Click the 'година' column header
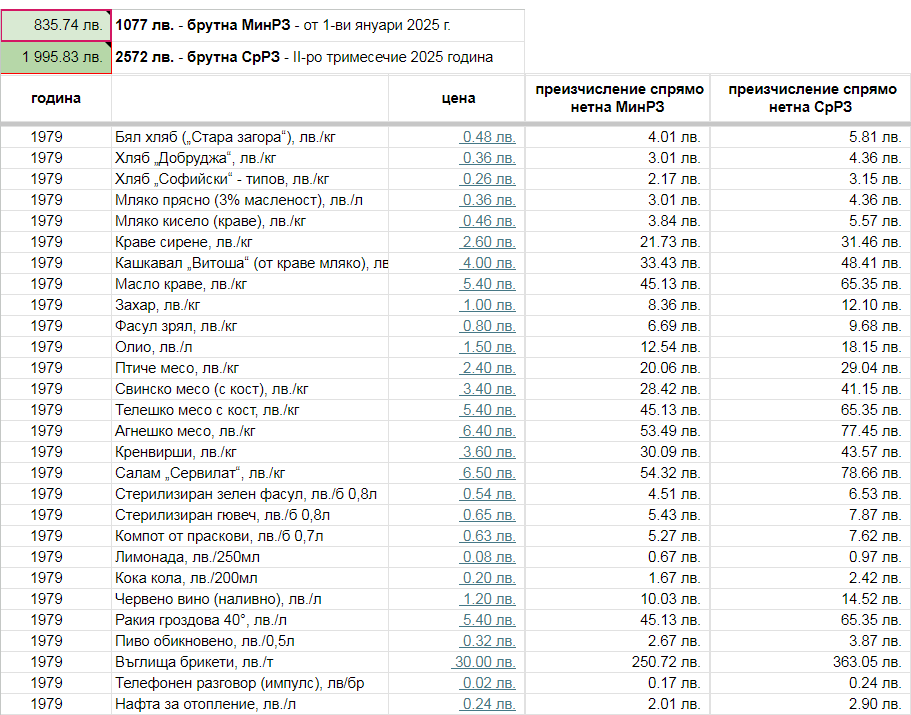 pos(56,98)
